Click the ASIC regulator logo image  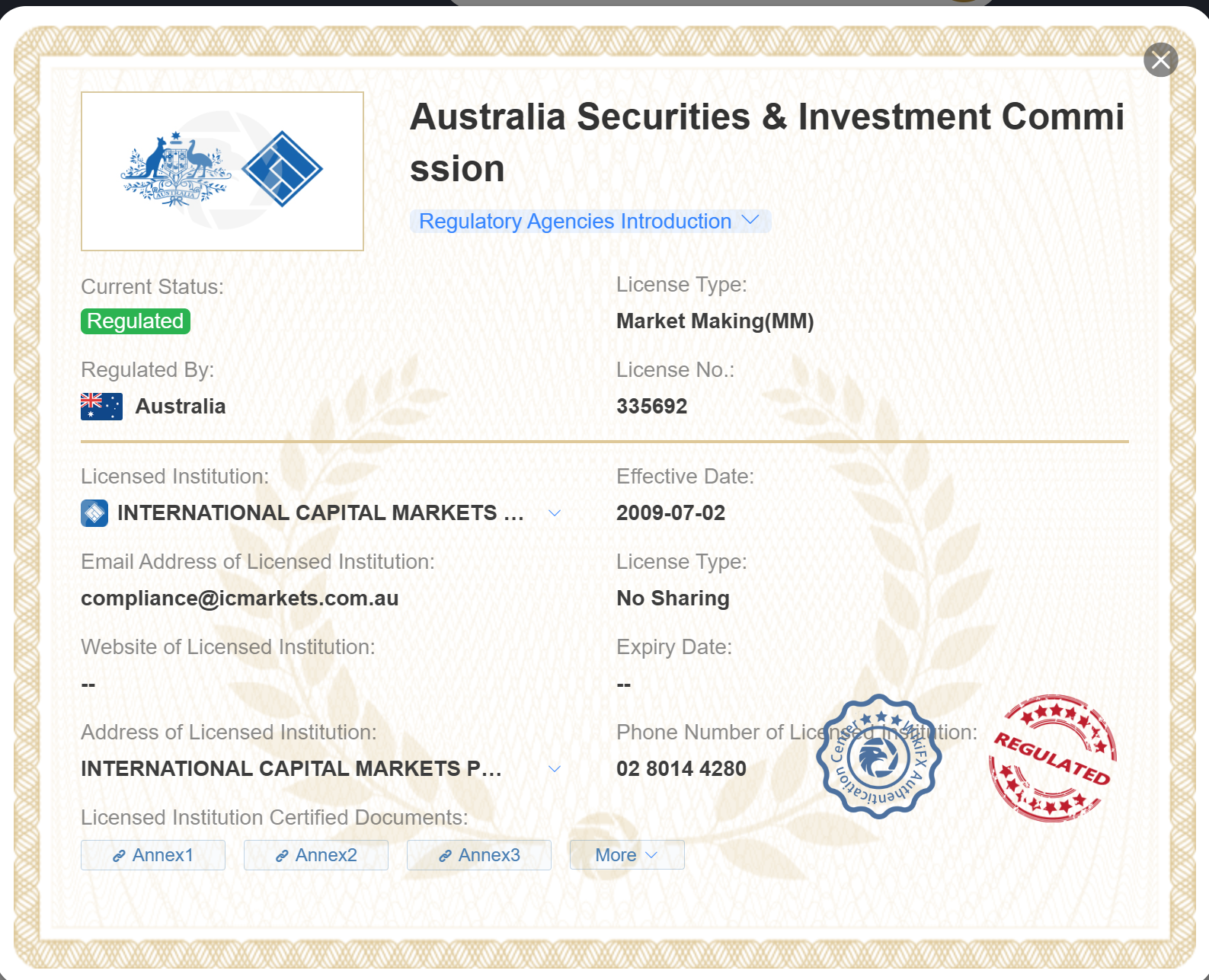pos(222,171)
